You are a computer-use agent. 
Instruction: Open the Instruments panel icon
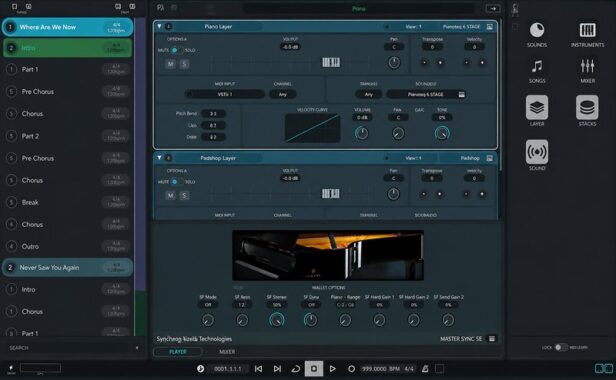click(x=587, y=30)
